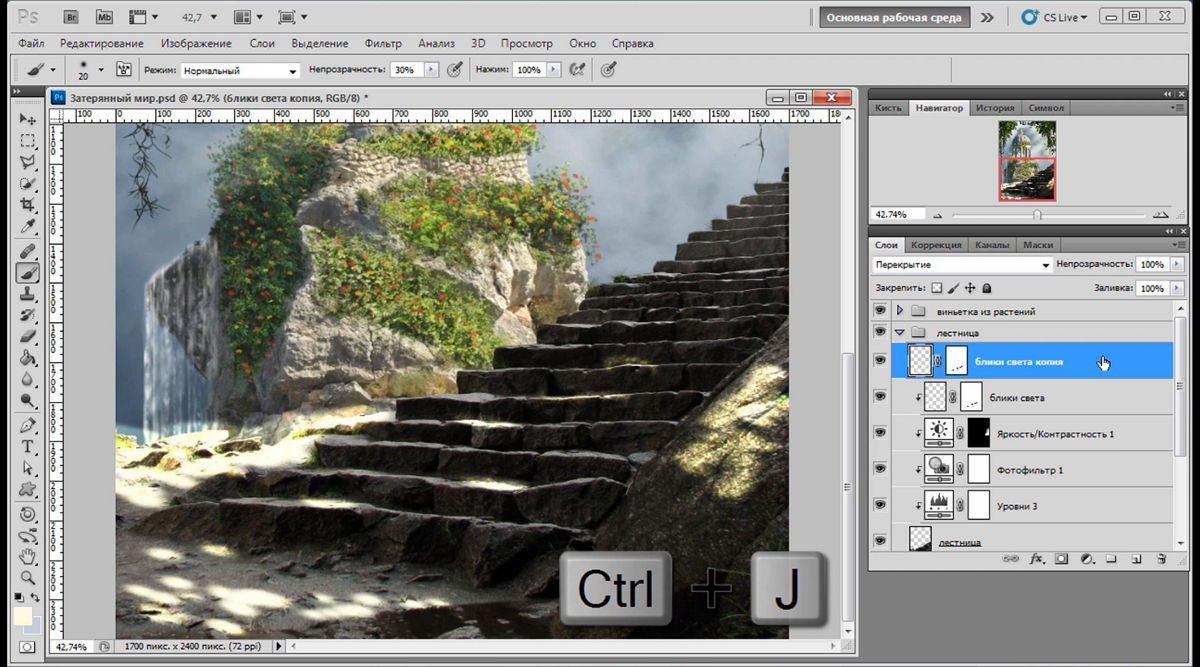Select the Eraser tool
Screen dimensions: 1200x667
point(28,338)
